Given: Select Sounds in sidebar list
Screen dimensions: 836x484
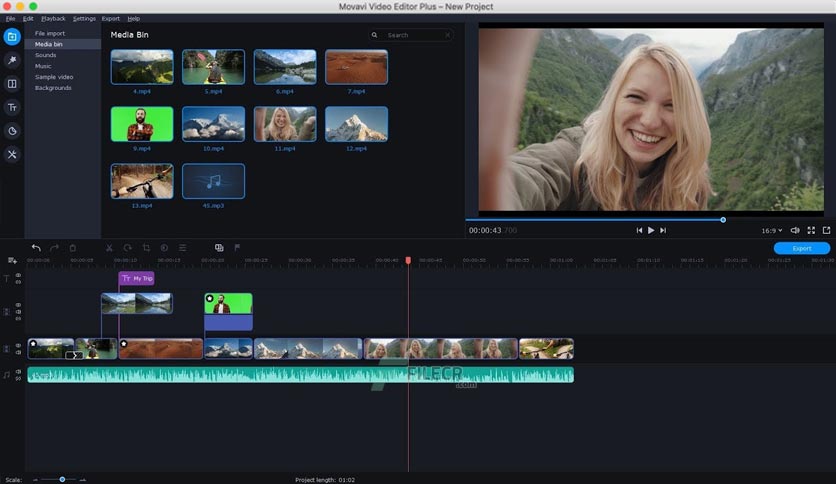Looking at the screenshot, I should tap(45, 55).
